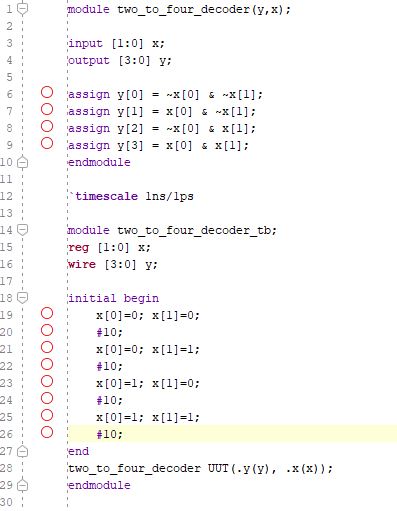This screenshot has width=397, height=511.
Task: Collapse two_to_four_decoder module at line 1
Action: [x=22, y=9]
